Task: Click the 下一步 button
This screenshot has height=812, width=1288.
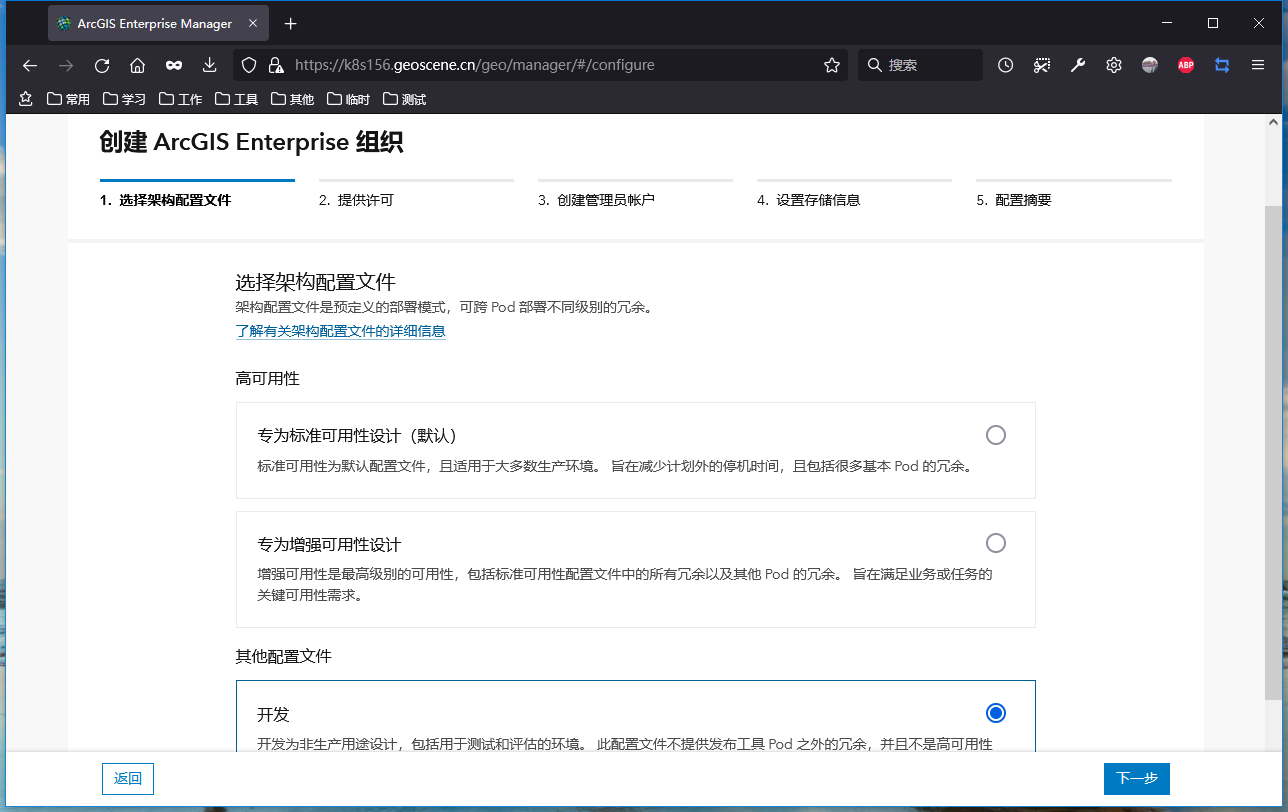Action: click(x=1137, y=779)
